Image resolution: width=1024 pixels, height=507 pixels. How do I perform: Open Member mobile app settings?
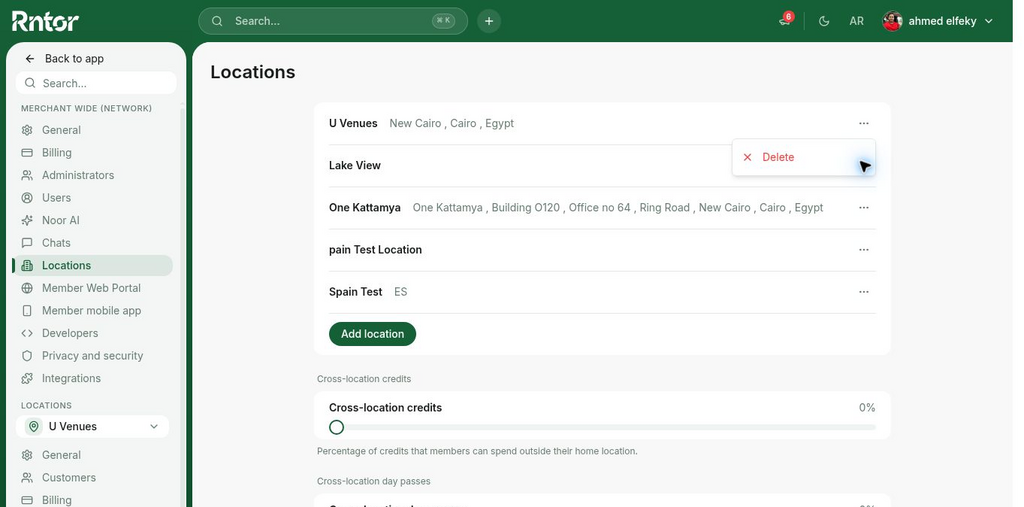(x=93, y=310)
